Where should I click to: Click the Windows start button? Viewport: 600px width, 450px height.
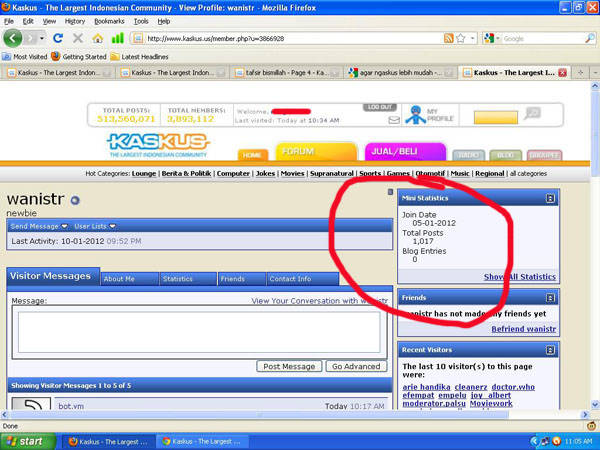point(27,442)
